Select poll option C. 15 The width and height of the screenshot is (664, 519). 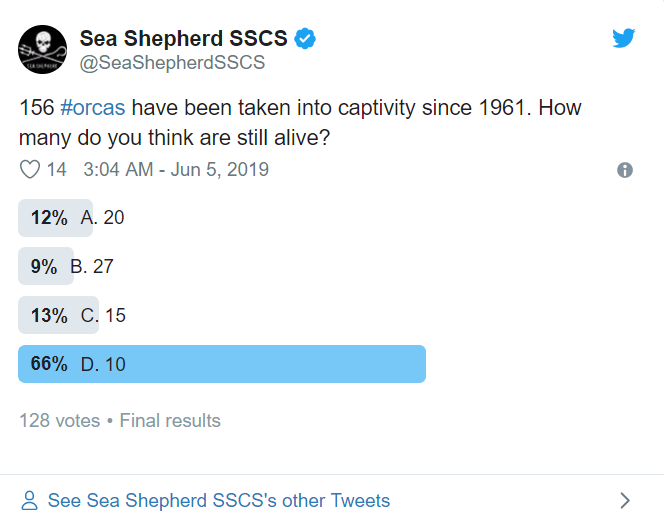(x=103, y=315)
